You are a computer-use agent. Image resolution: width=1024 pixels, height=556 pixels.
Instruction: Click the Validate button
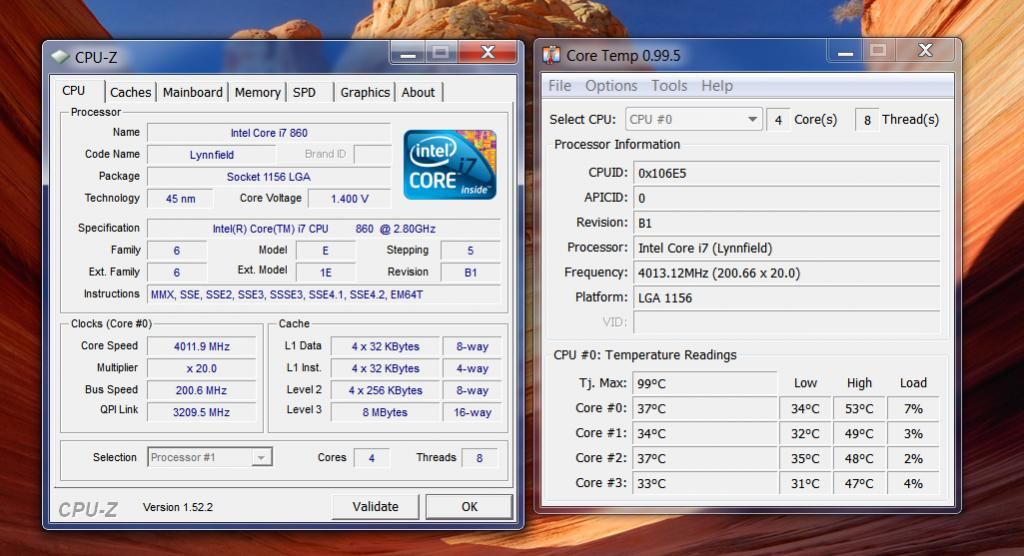point(376,506)
